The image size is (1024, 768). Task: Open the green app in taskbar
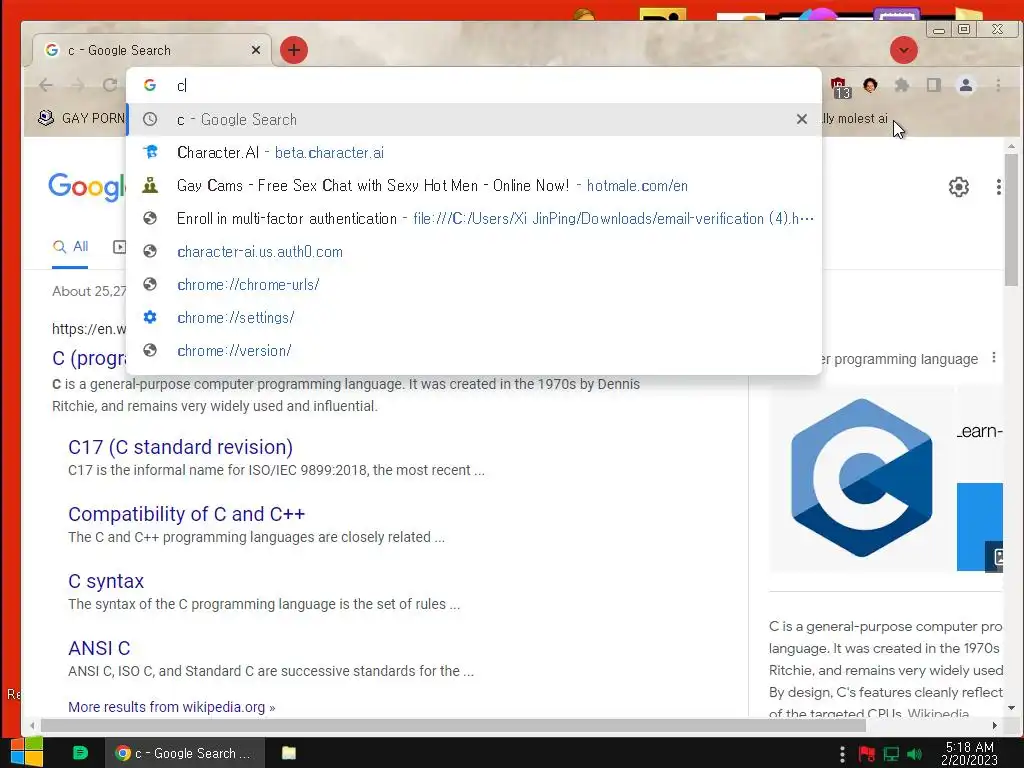[x=80, y=753]
